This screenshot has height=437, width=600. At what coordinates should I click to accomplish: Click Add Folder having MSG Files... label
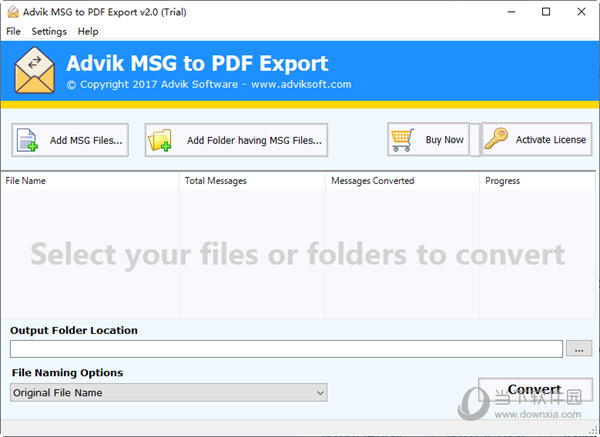pos(254,140)
